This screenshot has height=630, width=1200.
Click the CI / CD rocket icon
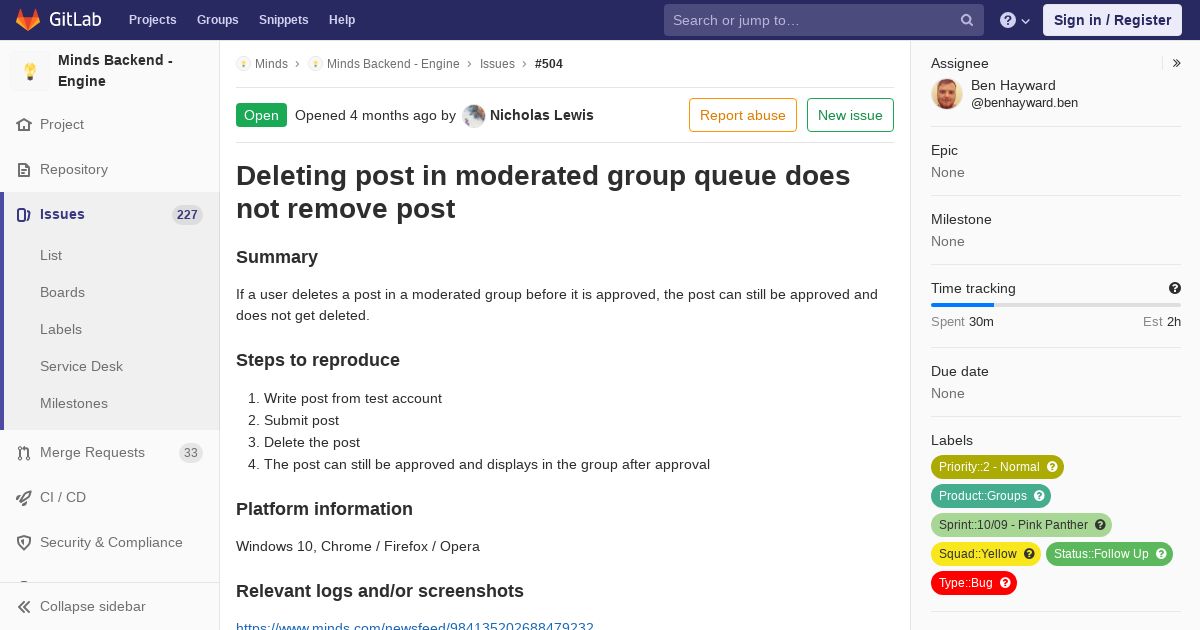pyautogui.click(x=24, y=498)
